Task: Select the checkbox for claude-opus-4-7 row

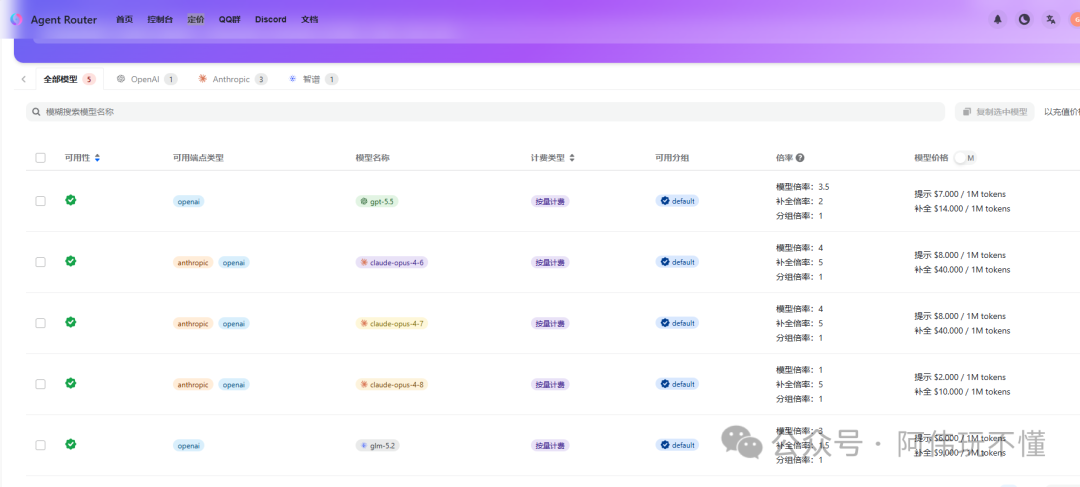Action: click(x=41, y=323)
